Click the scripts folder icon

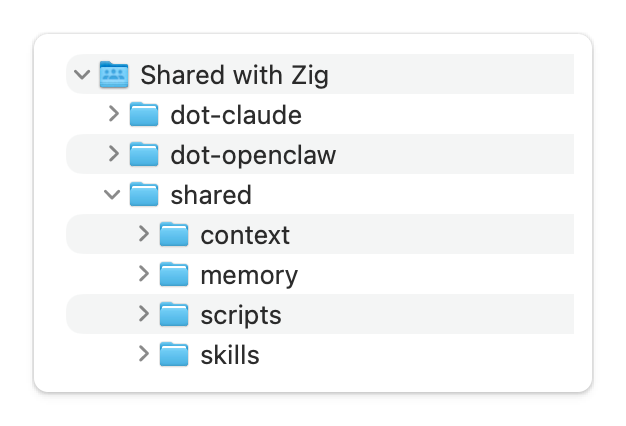174,315
